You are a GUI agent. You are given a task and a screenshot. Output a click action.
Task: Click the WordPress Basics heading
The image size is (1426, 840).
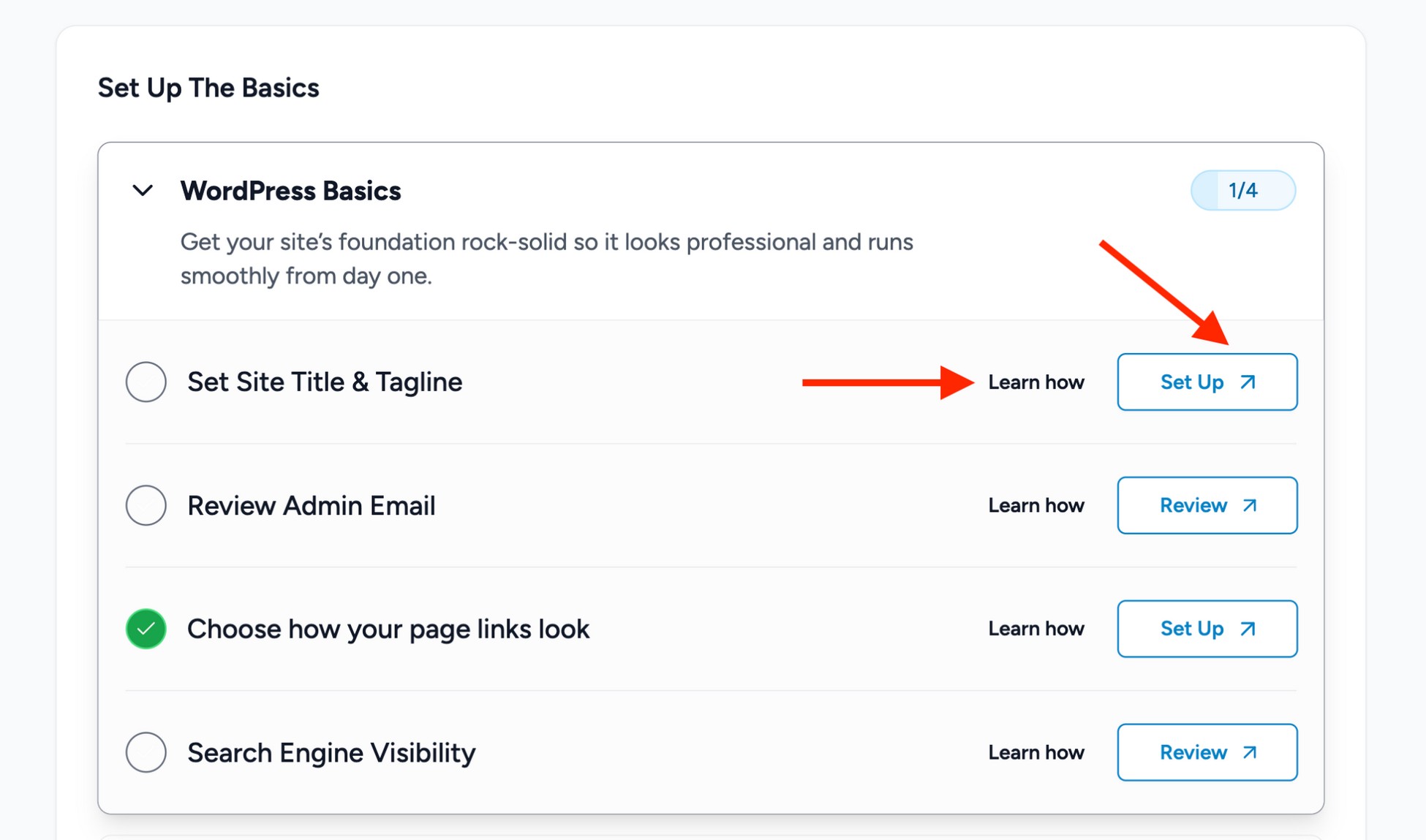[290, 192]
